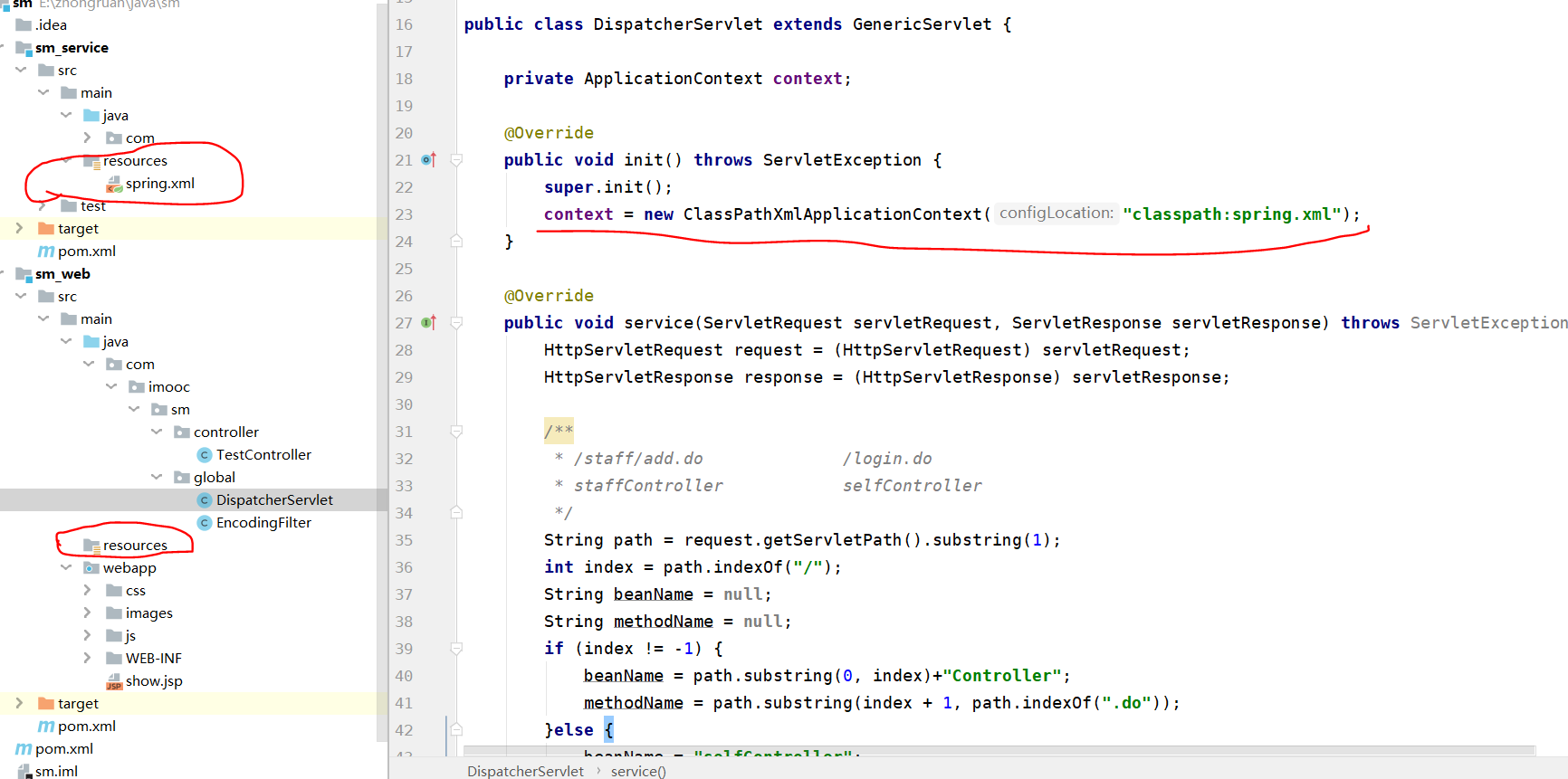This screenshot has width=1568, height=779.
Task: Expand the js folder chevron
Action: [x=88, y=635]
